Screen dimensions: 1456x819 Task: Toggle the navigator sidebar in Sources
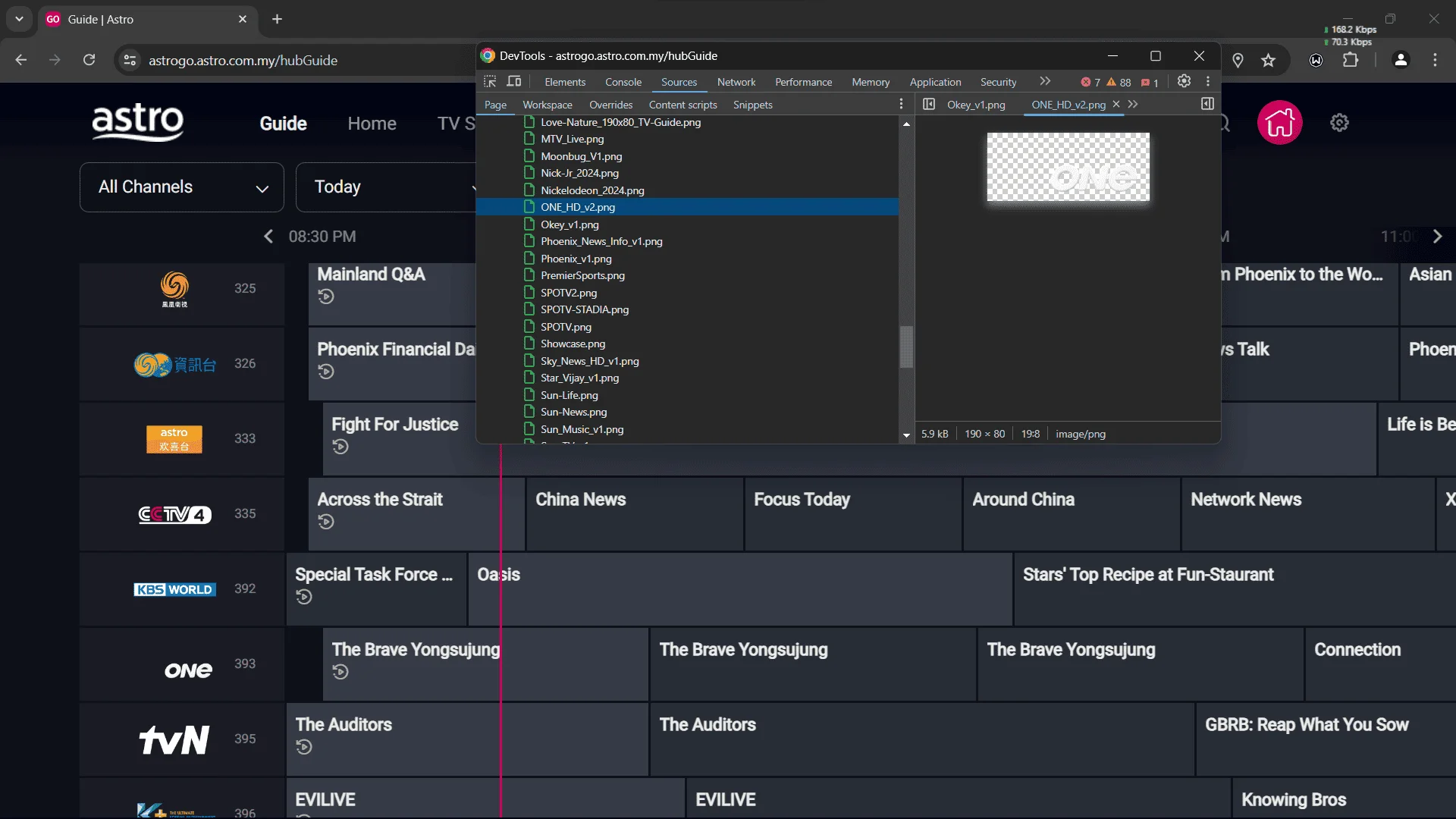(x=929, y=104)
